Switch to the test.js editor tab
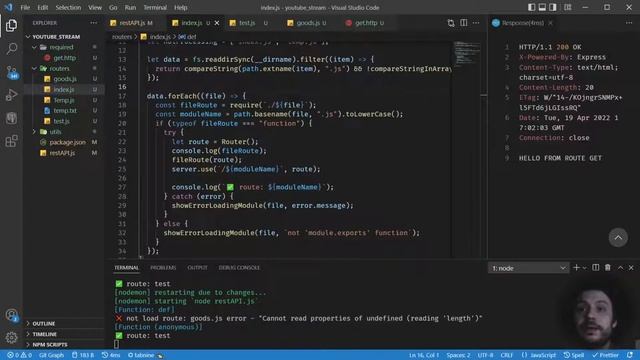The image size is (640, 360). coord(247,23)
